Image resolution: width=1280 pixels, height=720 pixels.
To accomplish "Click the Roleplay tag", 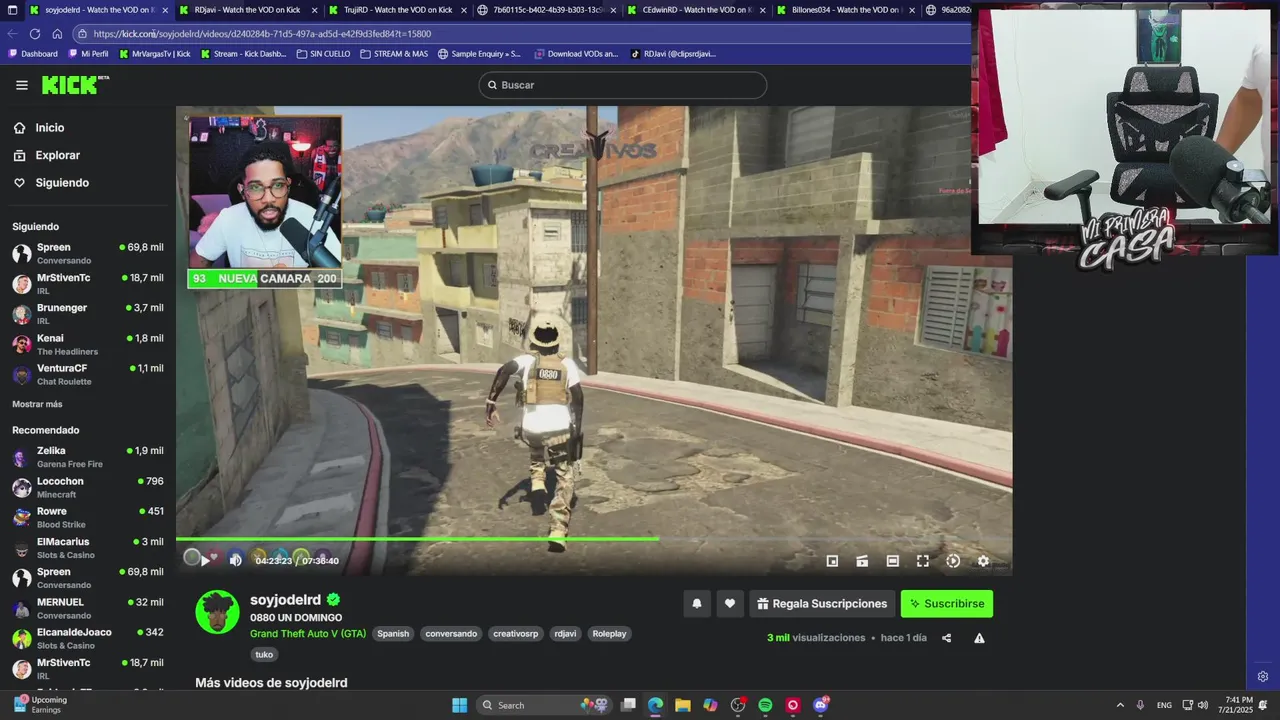I will pyautogui.click(x=609, y=634).
